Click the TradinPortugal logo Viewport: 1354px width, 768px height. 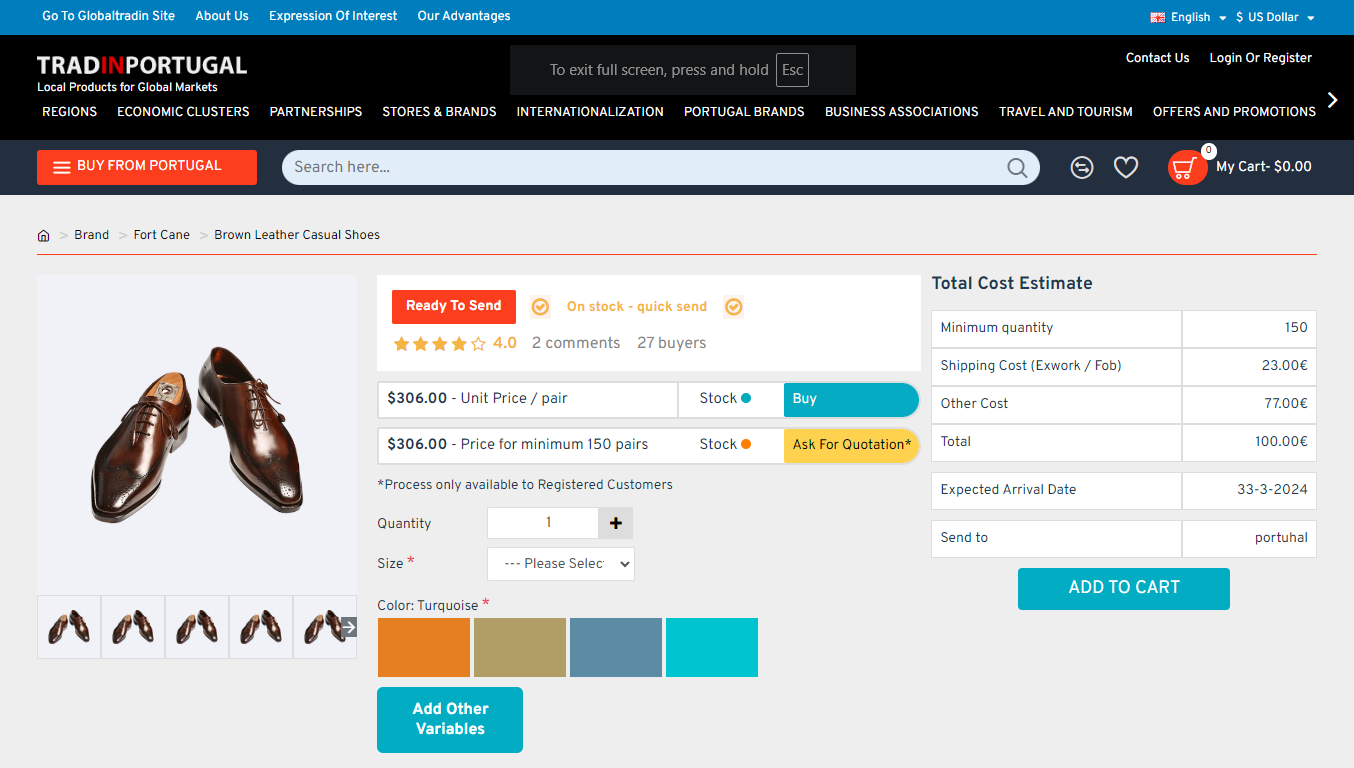click(x=141, y=72)
